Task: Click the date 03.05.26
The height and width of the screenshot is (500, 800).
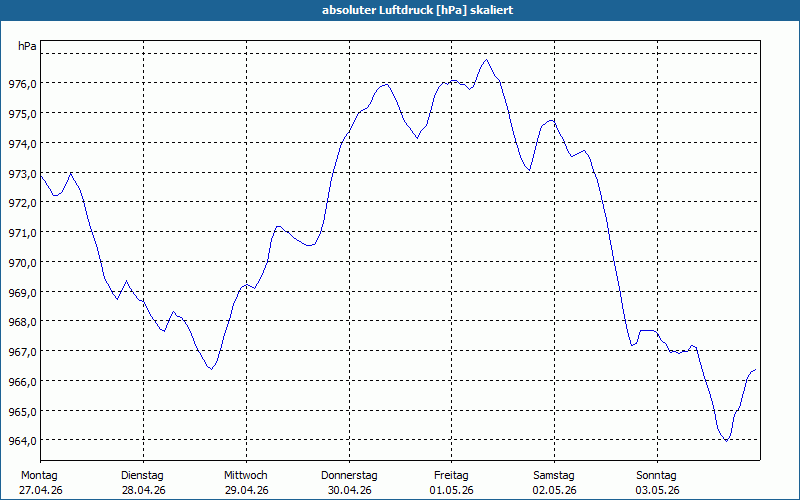Action: point(658,491)
